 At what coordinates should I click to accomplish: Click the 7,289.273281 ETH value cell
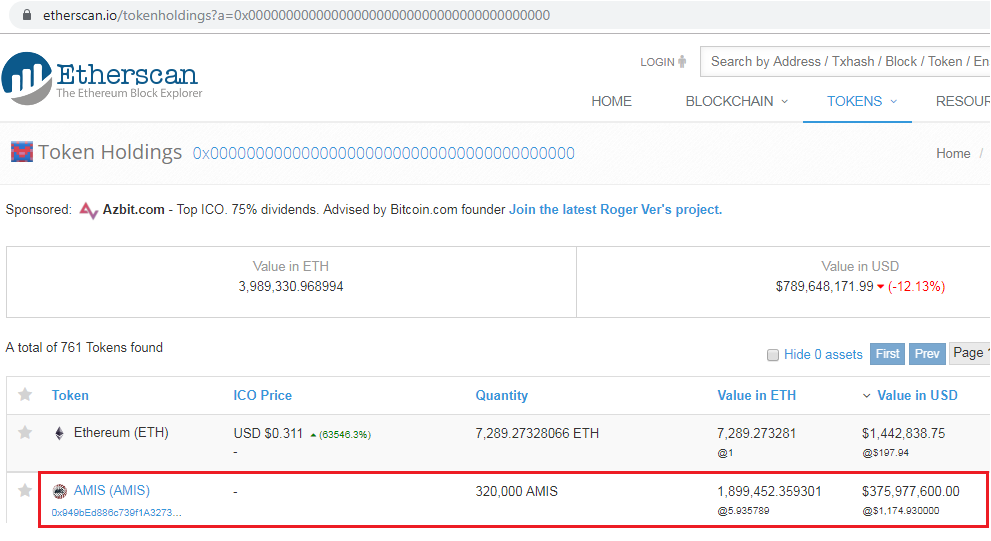coord(757,434)
